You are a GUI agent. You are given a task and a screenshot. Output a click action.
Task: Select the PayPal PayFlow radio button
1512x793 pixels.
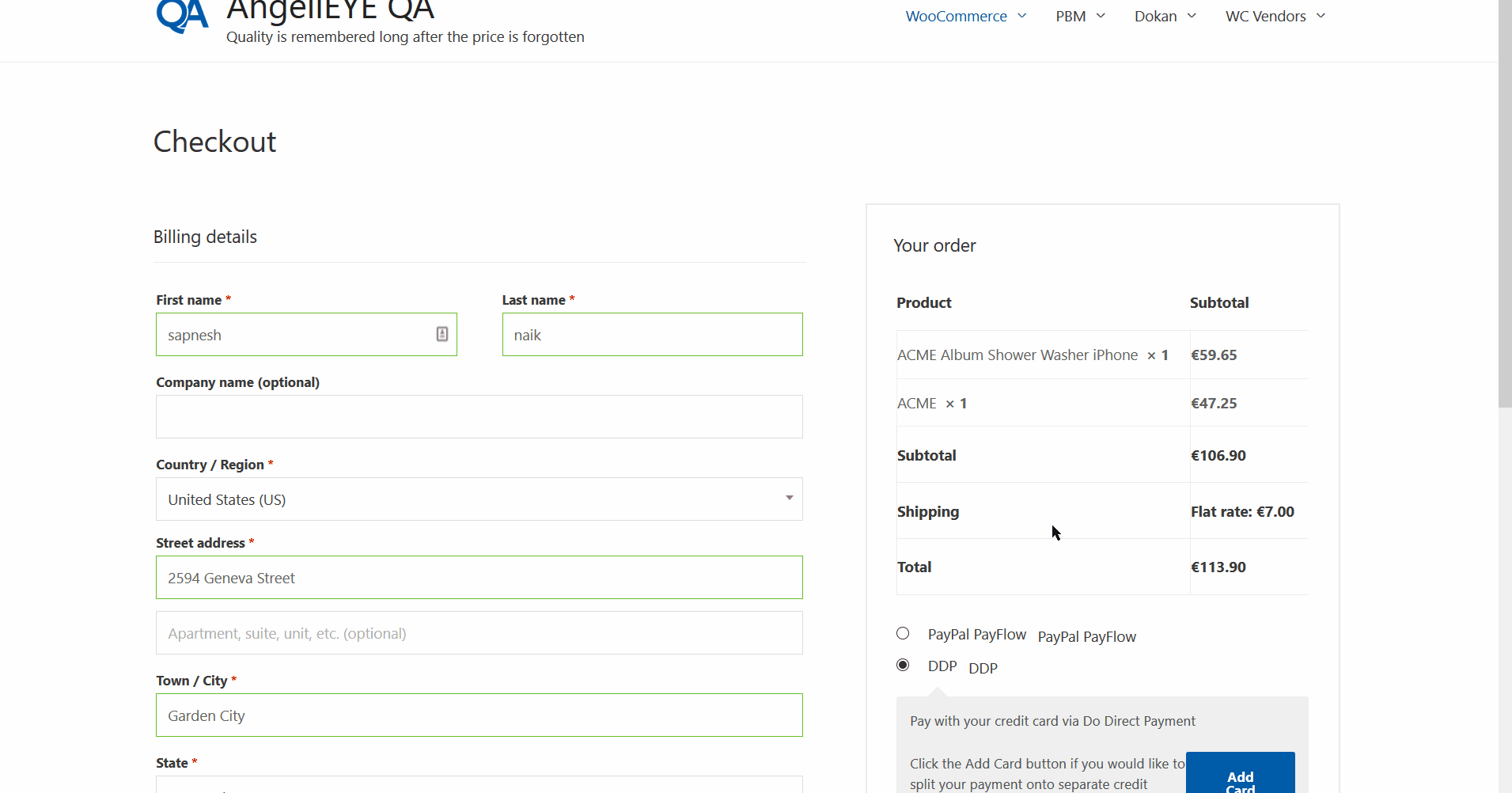pyautogui.click(x=903, y=633)
